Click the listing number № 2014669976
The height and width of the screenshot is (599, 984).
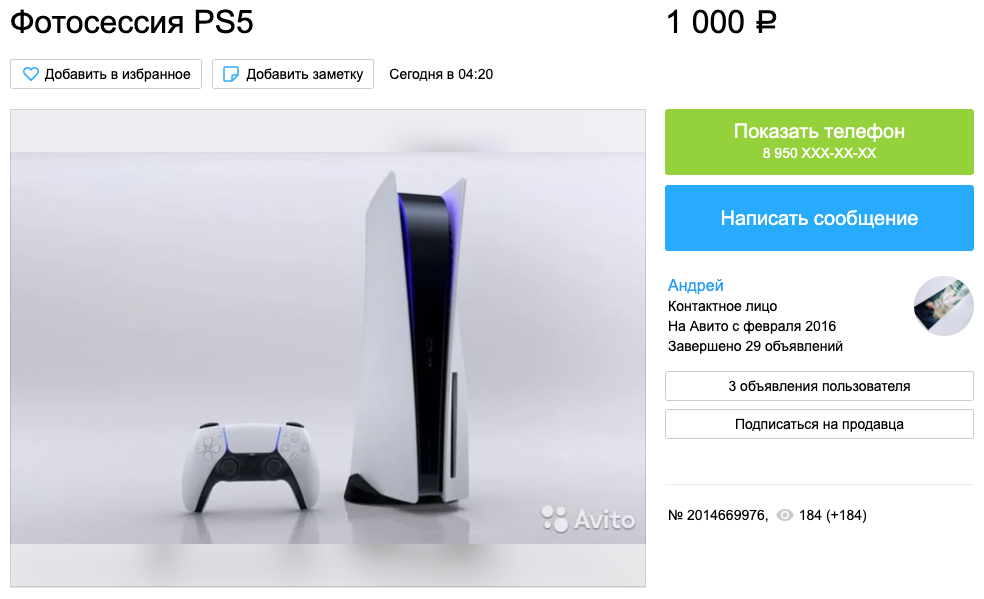[x=718, y=515]
